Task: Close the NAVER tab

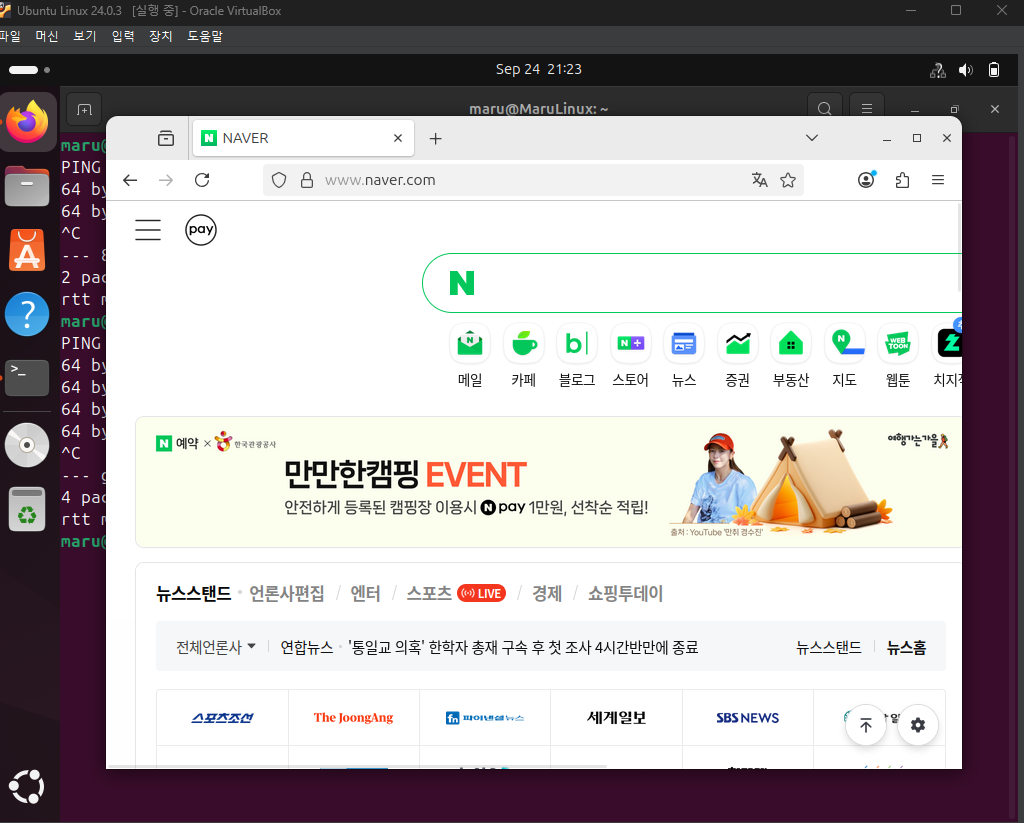Action: pyautogui.click(x=398, y=138)
